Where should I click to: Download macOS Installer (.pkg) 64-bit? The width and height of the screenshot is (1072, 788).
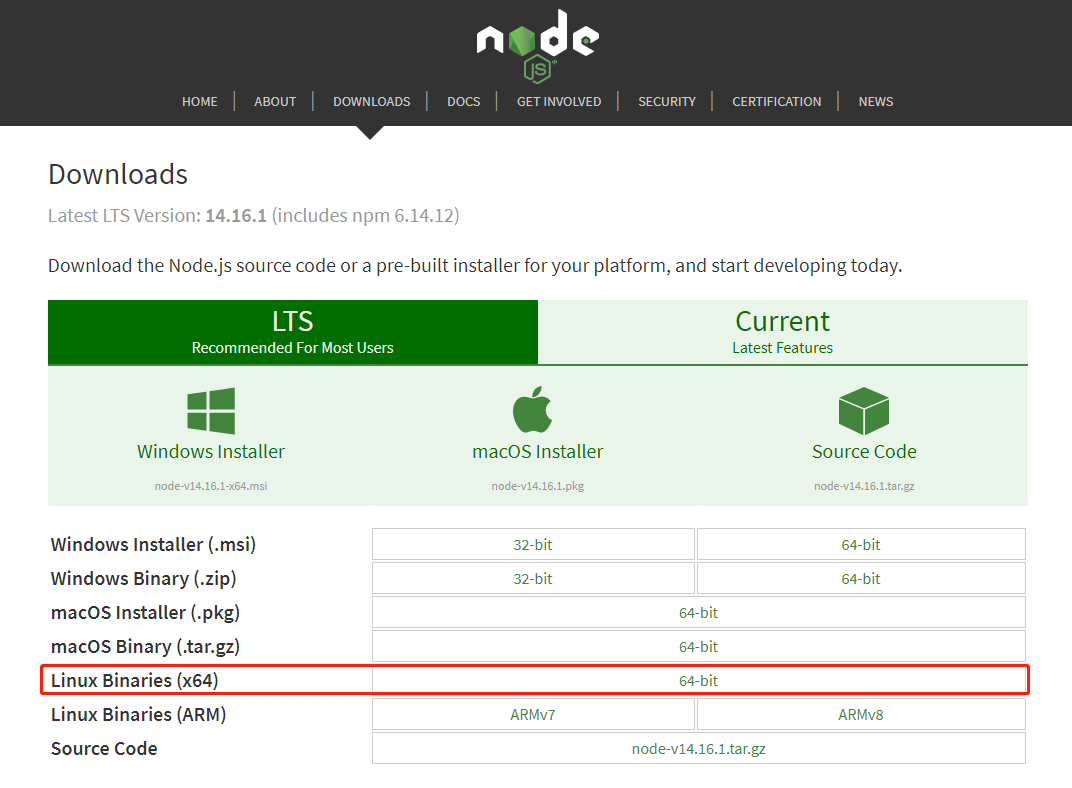click(x=699, y=613)
